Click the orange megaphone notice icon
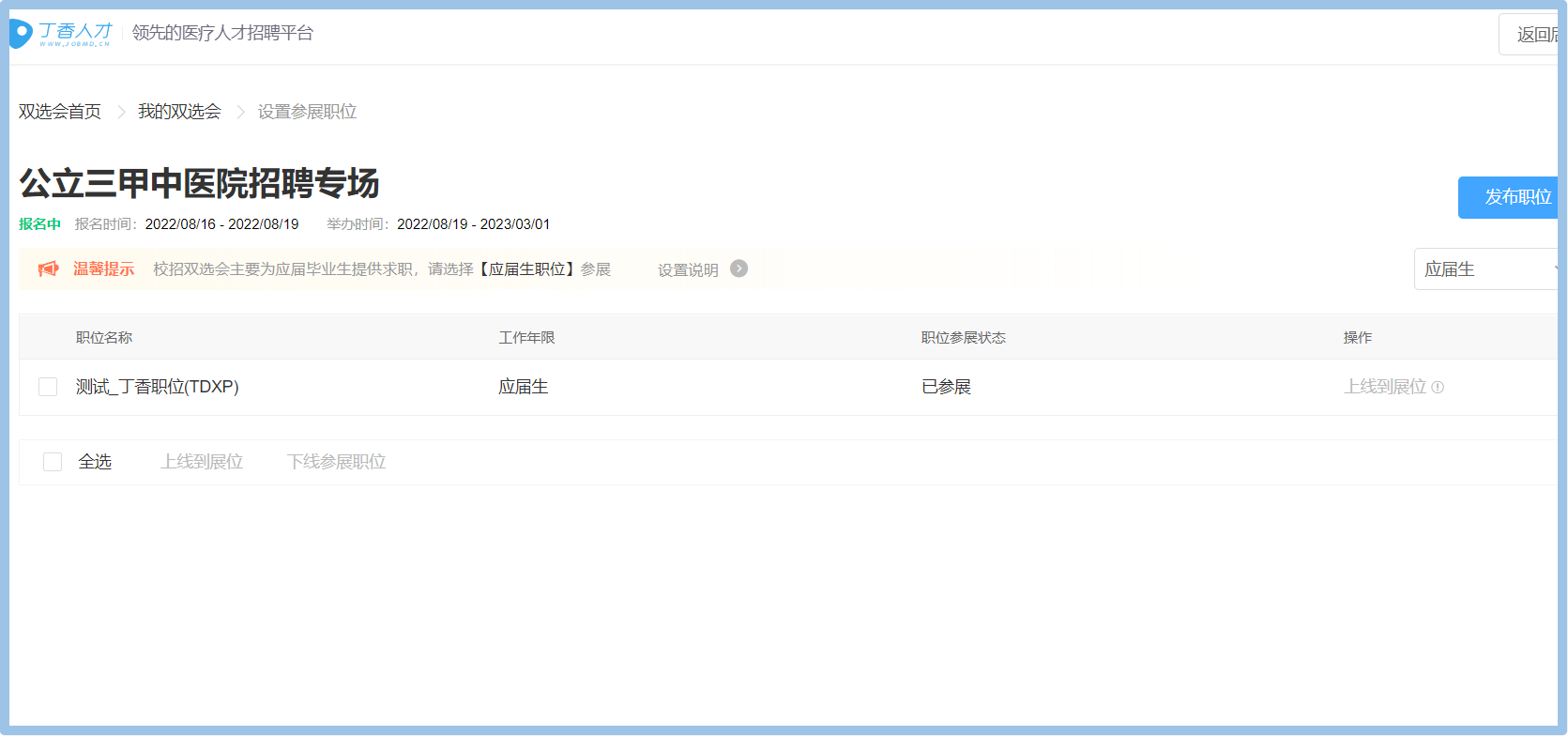Screen dimensions: 1568x736 tap(48, 269)
